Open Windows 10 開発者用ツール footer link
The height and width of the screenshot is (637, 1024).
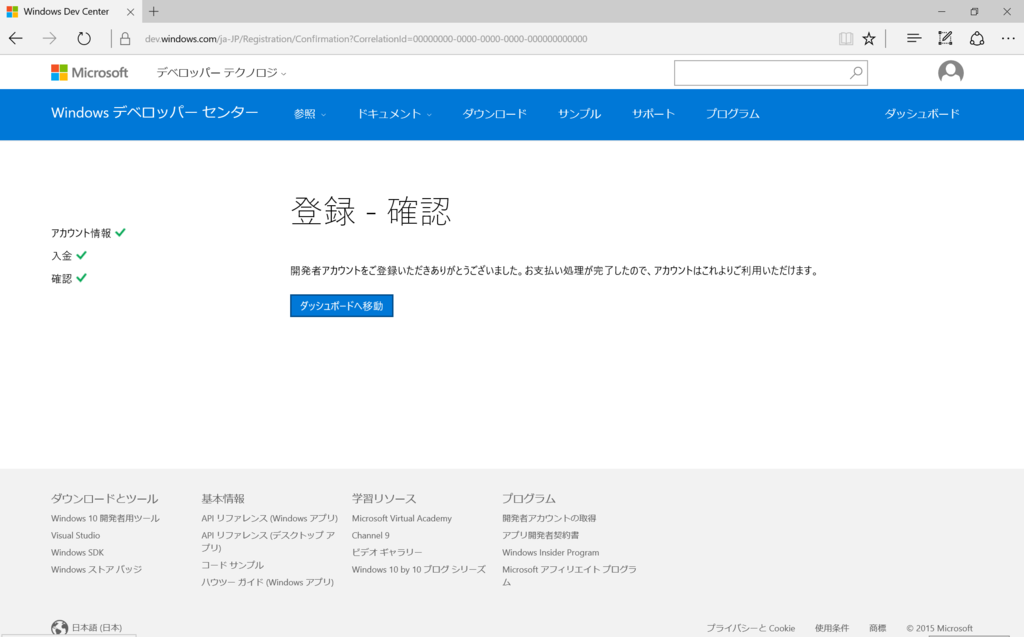(105, 518)
